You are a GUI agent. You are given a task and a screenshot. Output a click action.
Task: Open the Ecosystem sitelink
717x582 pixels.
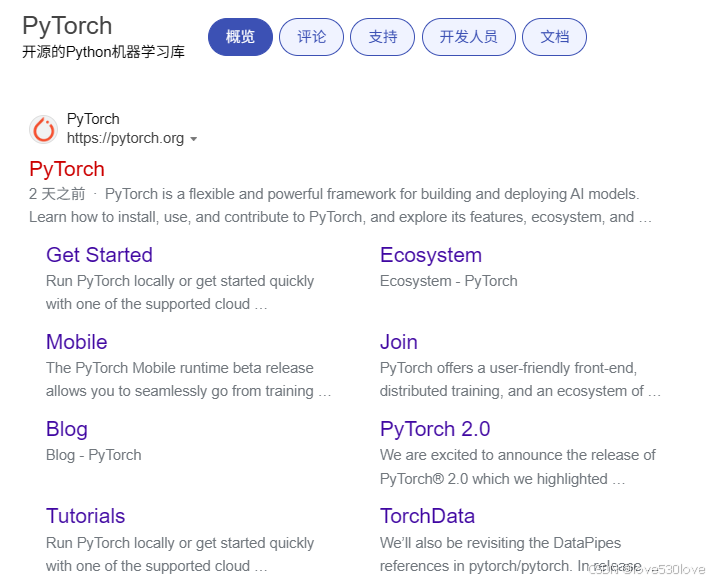click(x=431, y=255)
